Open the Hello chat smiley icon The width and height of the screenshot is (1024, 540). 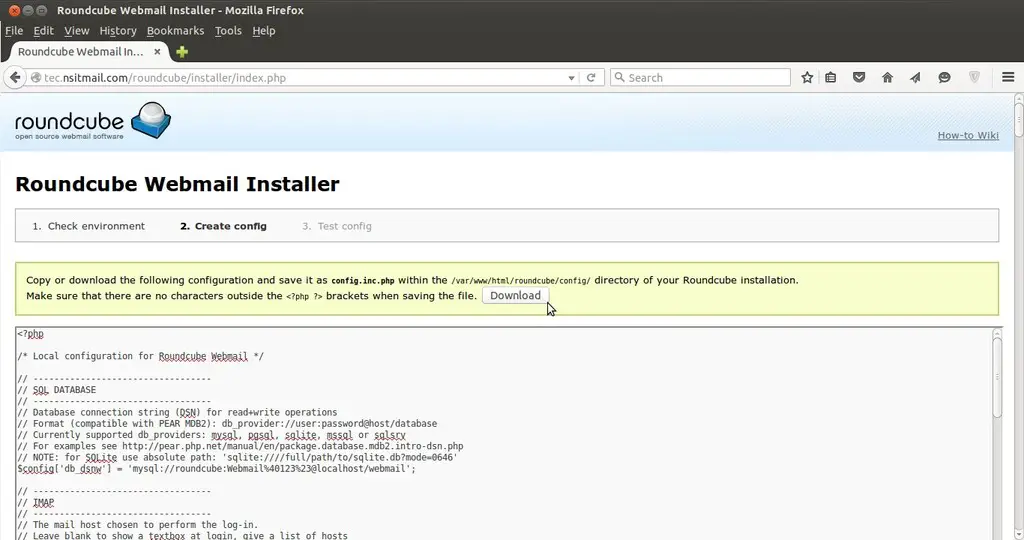pos(944,78)
